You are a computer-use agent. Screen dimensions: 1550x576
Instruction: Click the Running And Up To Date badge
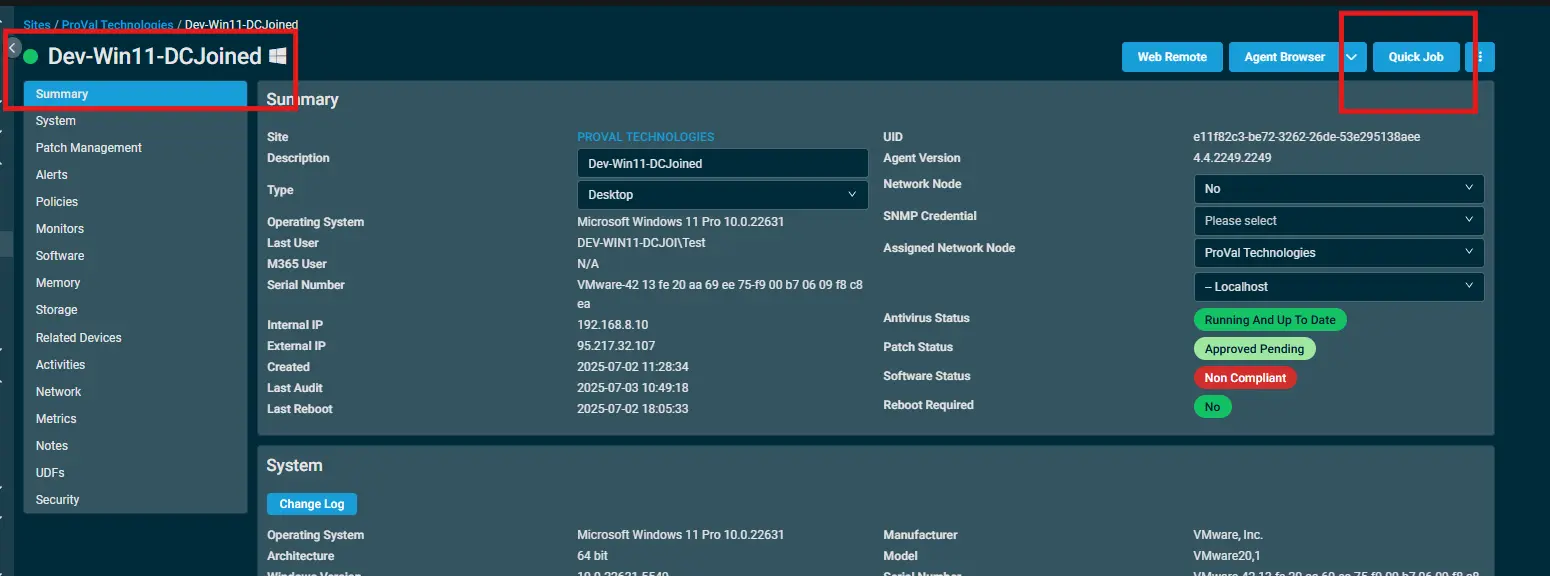tap(1270, 320)
